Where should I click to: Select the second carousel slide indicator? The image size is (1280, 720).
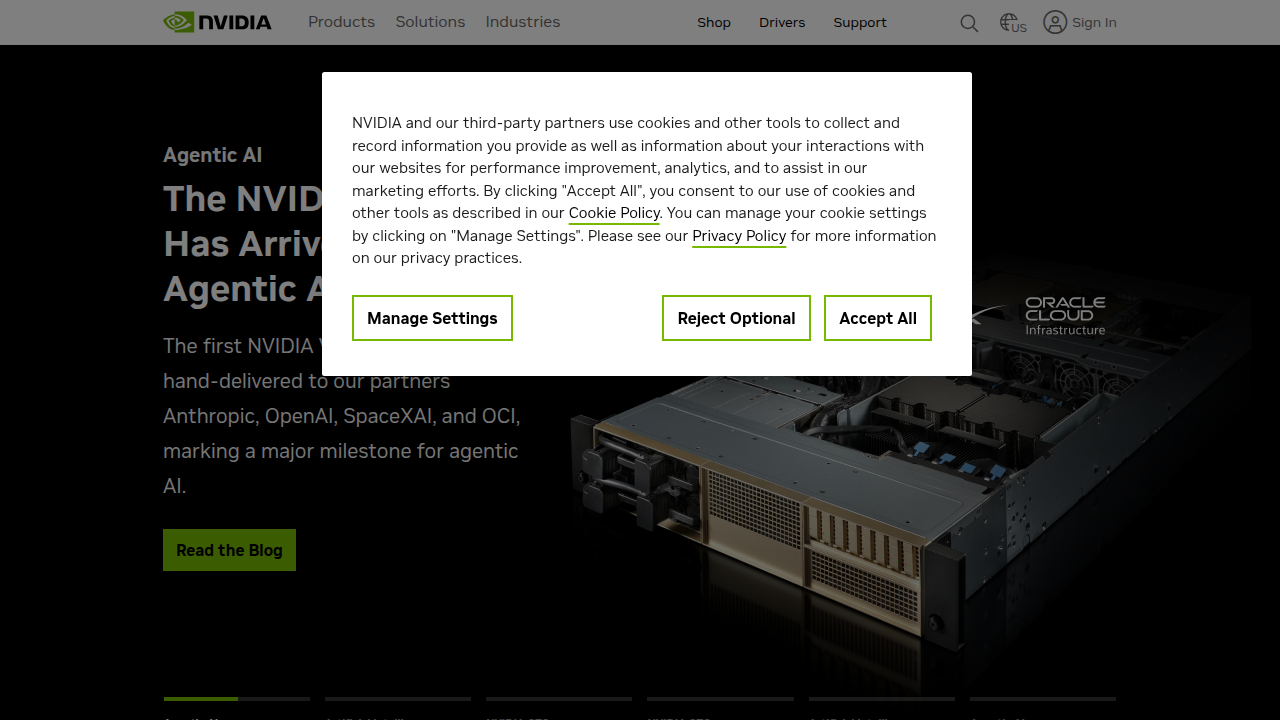click(x=398, y=699)
